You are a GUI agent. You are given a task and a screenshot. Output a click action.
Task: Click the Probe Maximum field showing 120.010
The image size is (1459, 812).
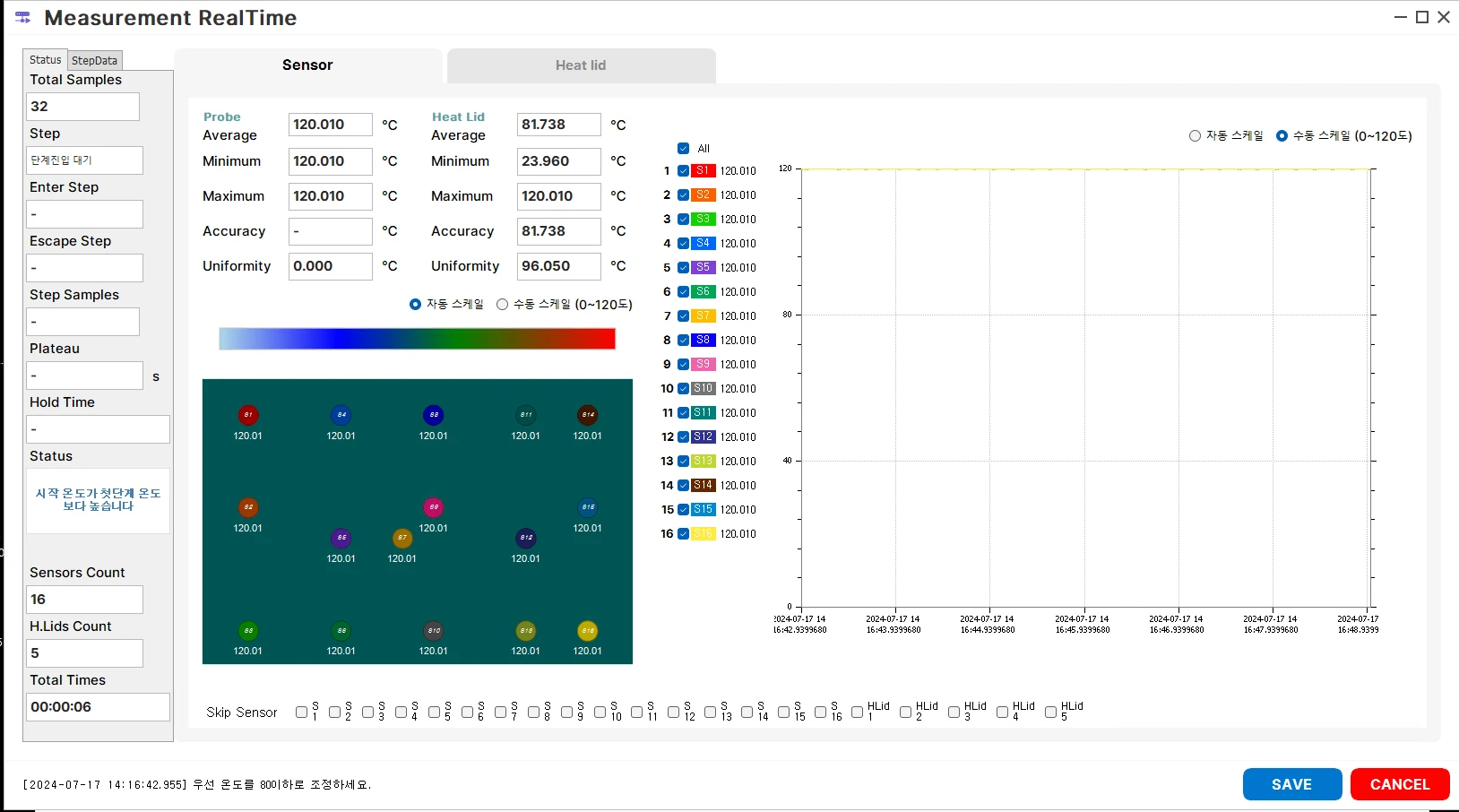pos(330,196)
